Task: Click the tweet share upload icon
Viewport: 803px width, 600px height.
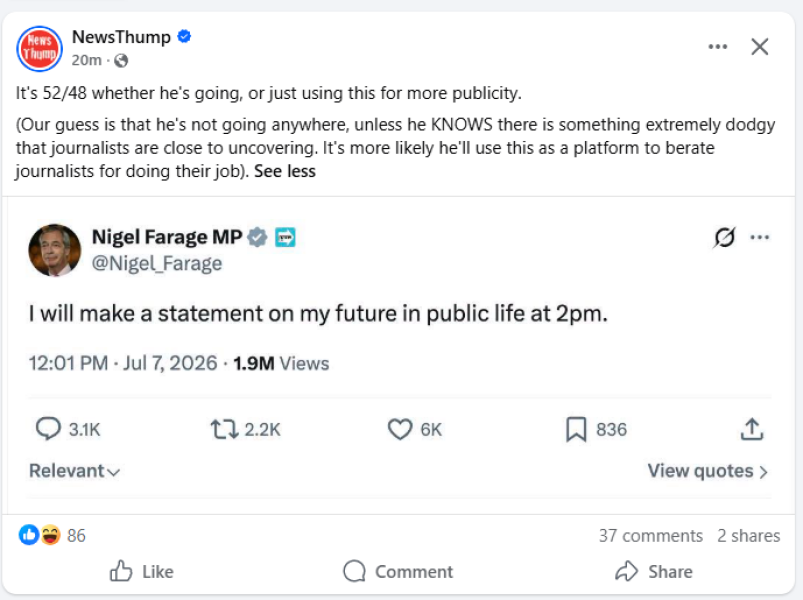Action: [x=751, y=429]
